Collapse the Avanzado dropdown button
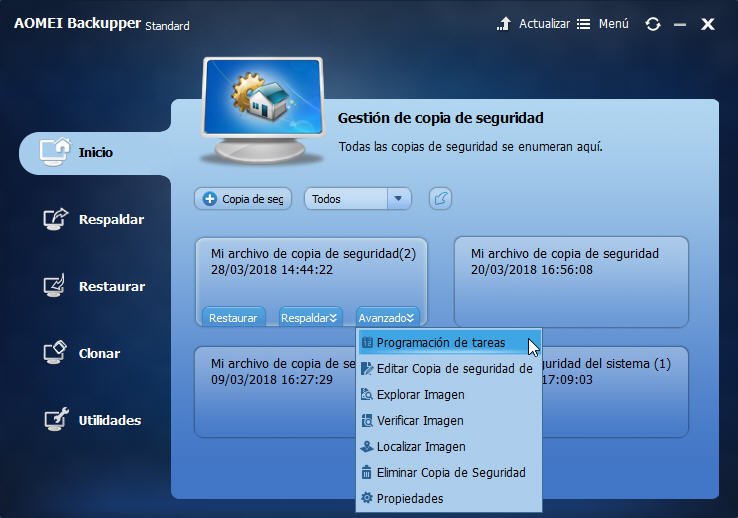 pyautogui.click(x=387, y=318)
